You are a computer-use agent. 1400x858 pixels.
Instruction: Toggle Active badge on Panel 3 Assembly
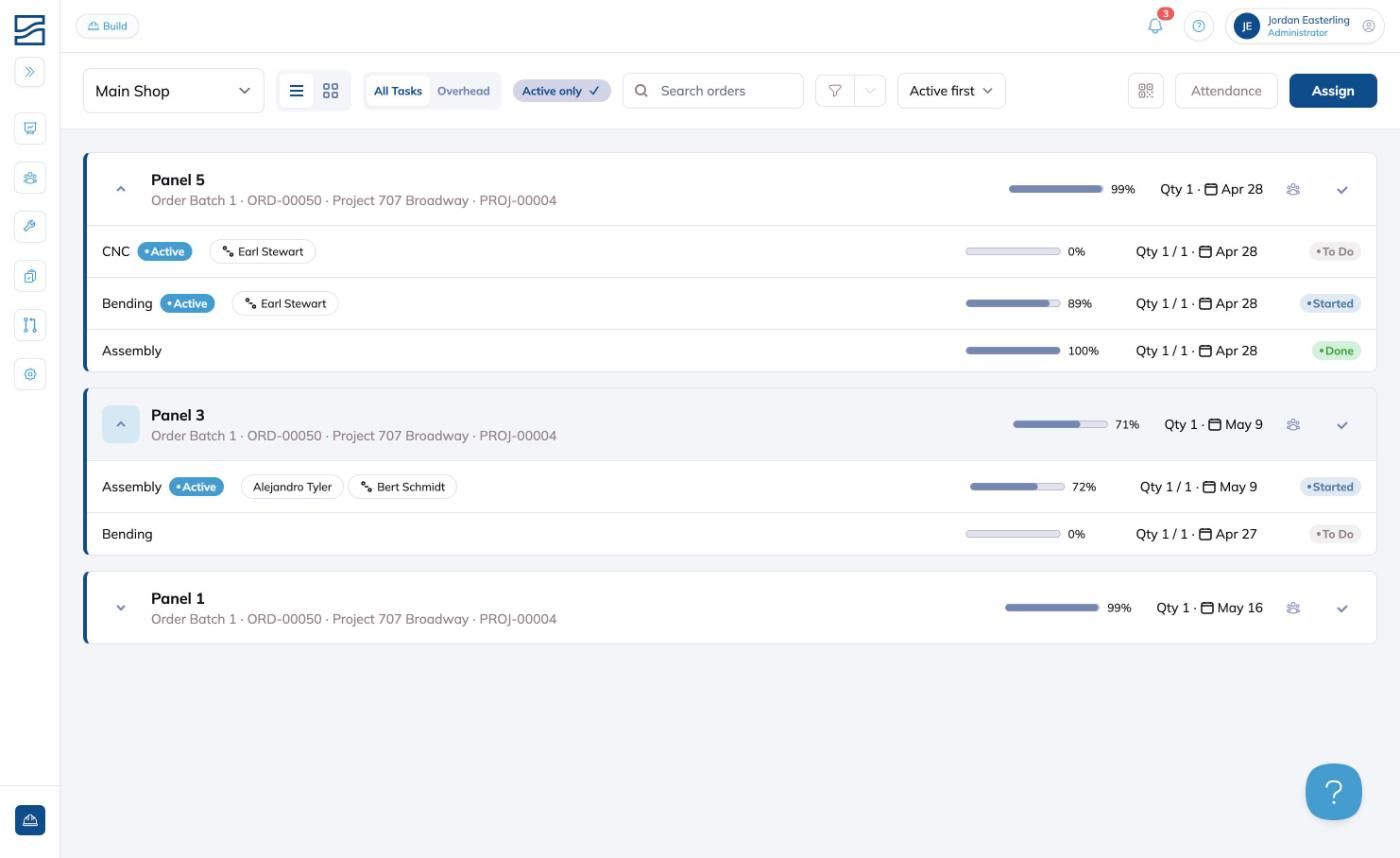[x=196, y=487]
